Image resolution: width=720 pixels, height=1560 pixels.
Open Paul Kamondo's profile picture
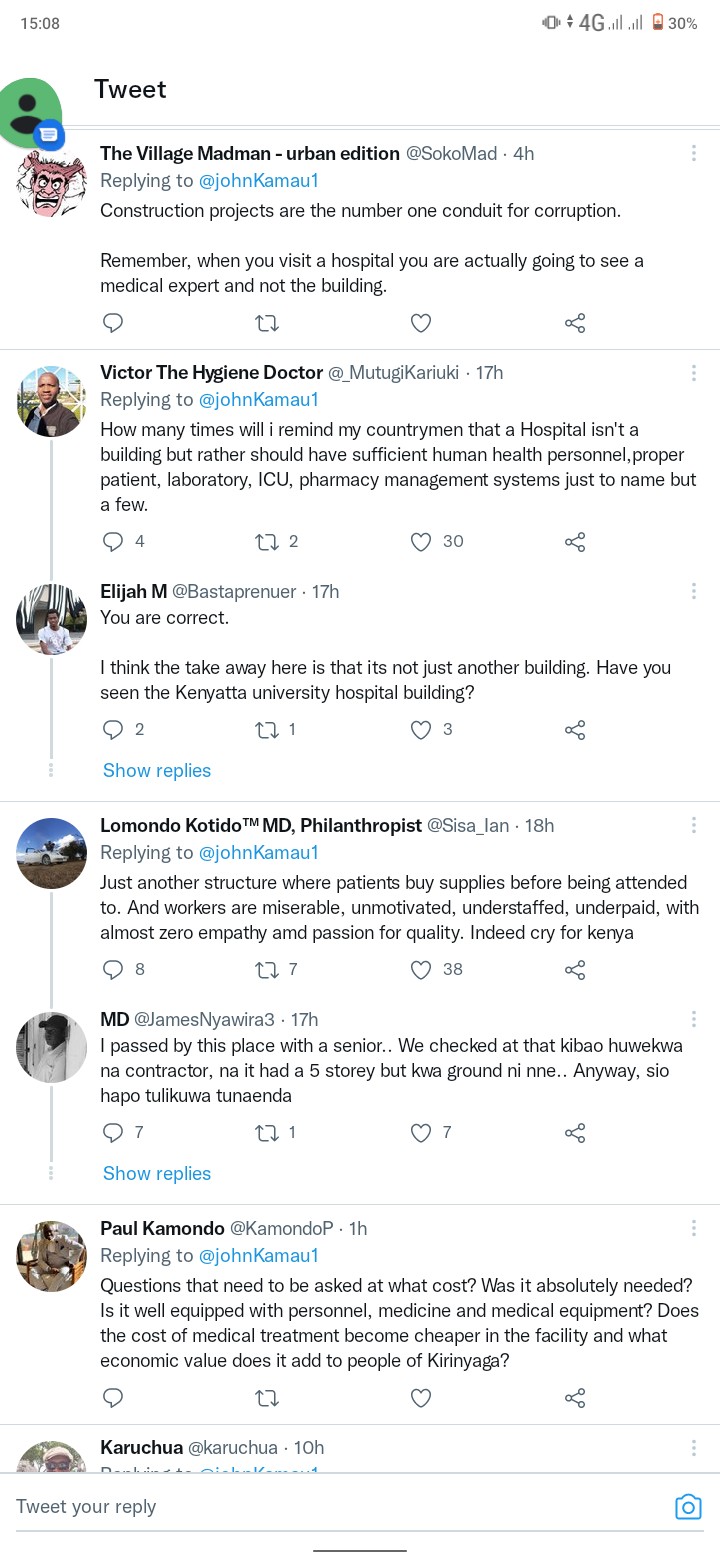[x=52, y=1256]
